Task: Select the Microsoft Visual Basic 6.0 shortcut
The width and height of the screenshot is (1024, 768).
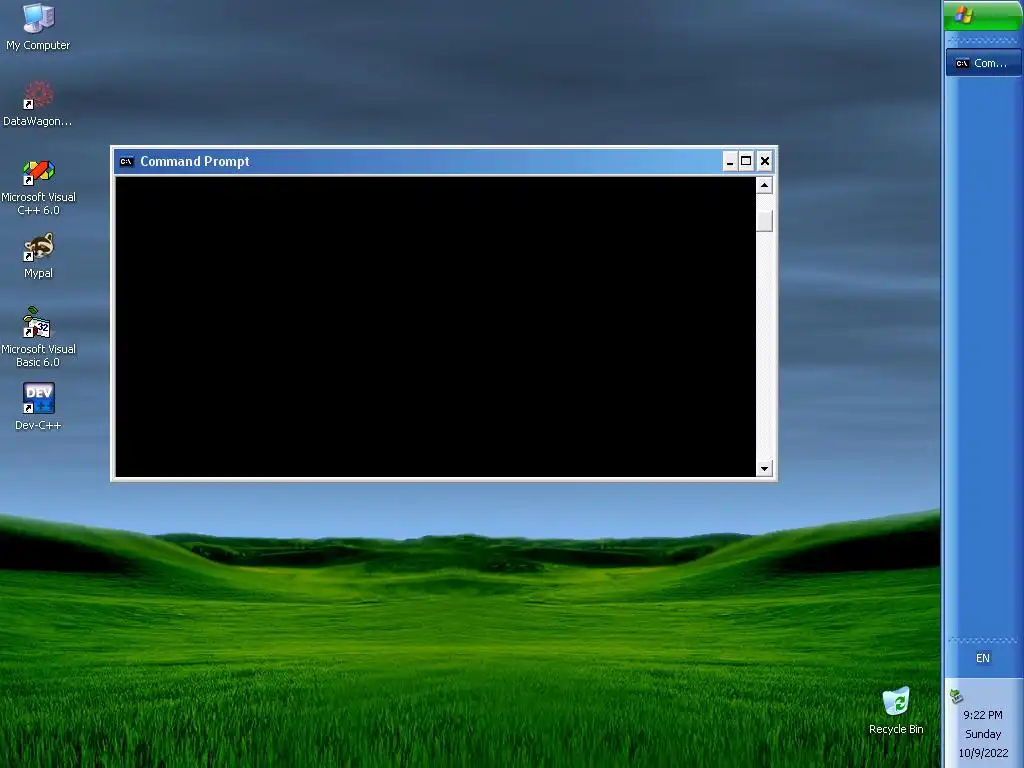Action: pos(38,337)
